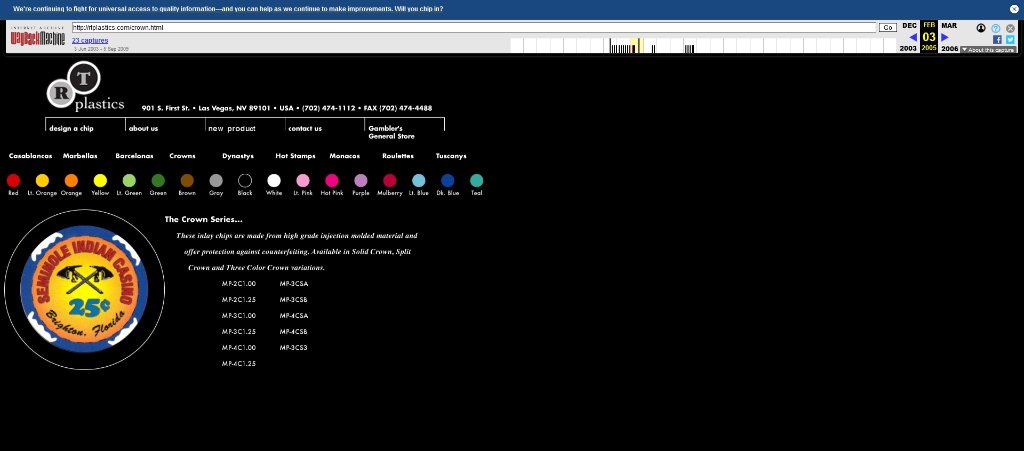Pick the Yellow color swatch

tap(100, 181)
